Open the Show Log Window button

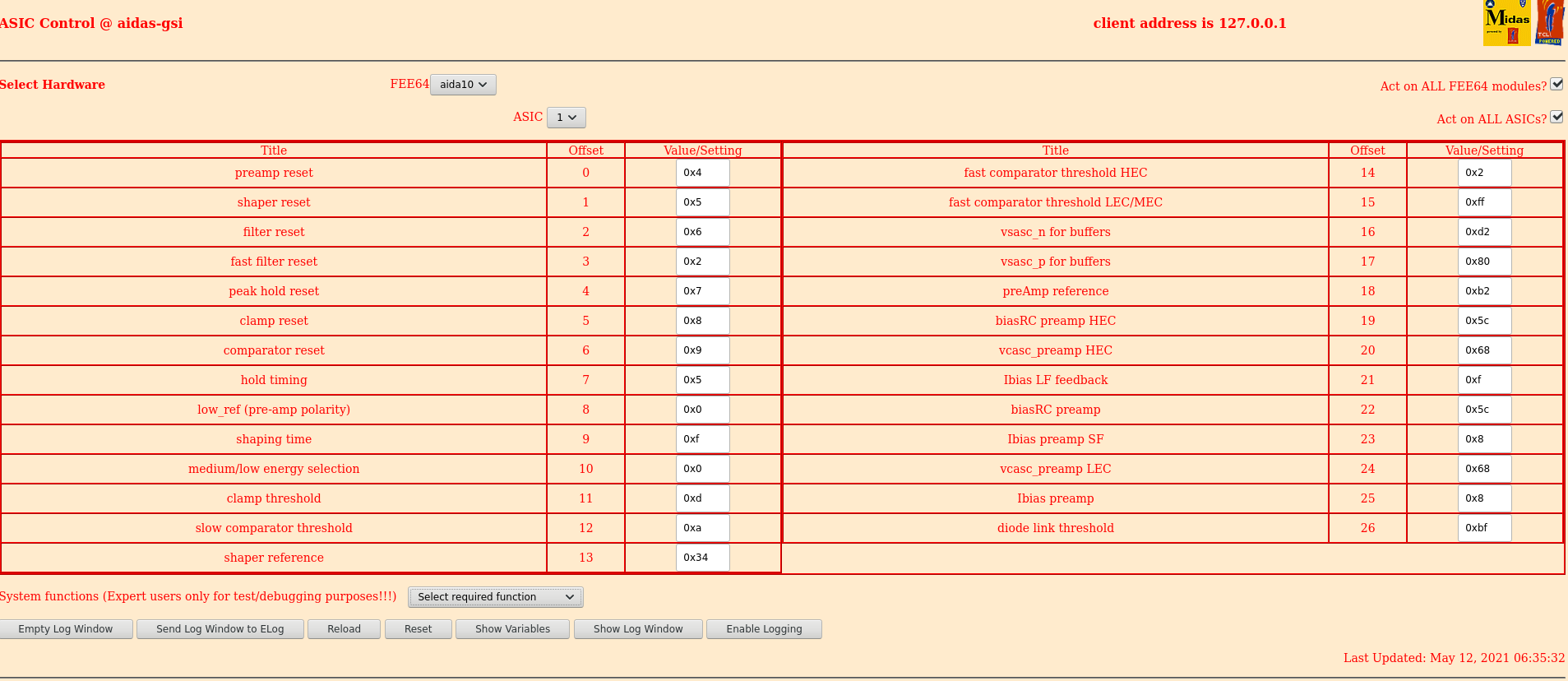pos(639,629)
